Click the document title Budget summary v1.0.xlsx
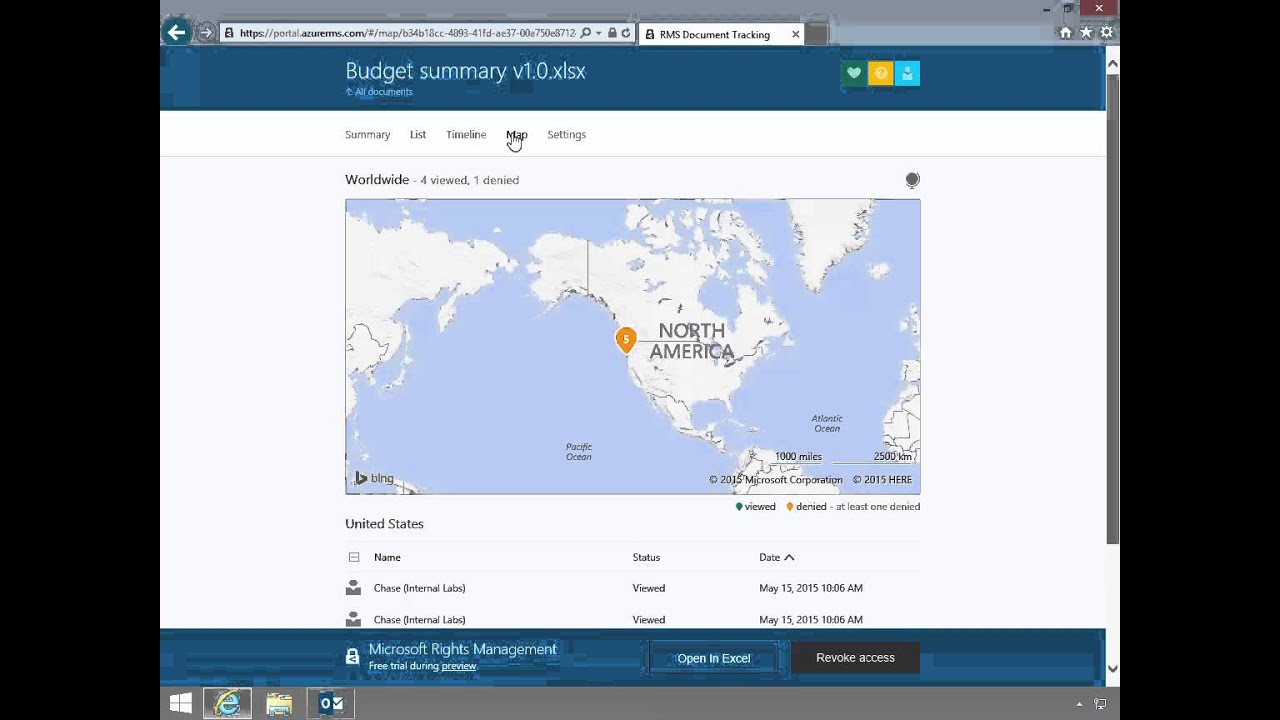The width and height of the screenshot is (1280, 720). [x=465, y=71]
